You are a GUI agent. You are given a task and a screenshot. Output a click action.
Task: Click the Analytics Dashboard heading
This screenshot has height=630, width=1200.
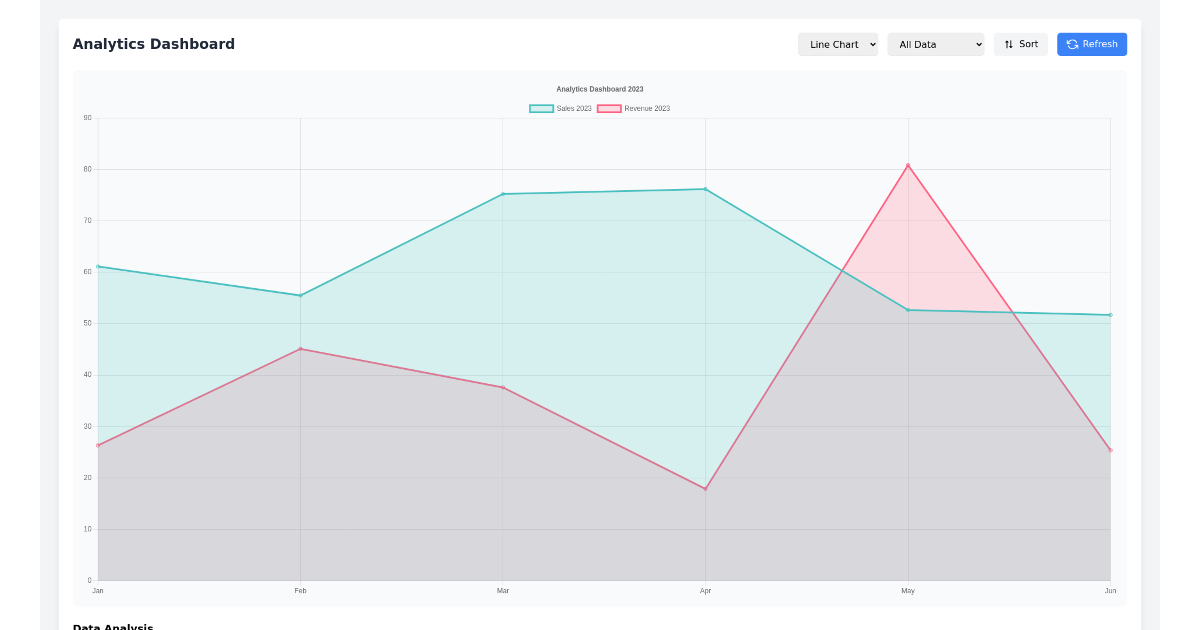pos(154,44)
